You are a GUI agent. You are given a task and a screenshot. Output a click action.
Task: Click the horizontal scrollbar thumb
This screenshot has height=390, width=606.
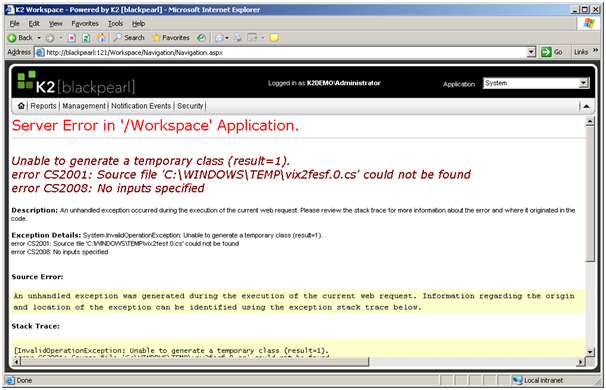tap(195, 362)
